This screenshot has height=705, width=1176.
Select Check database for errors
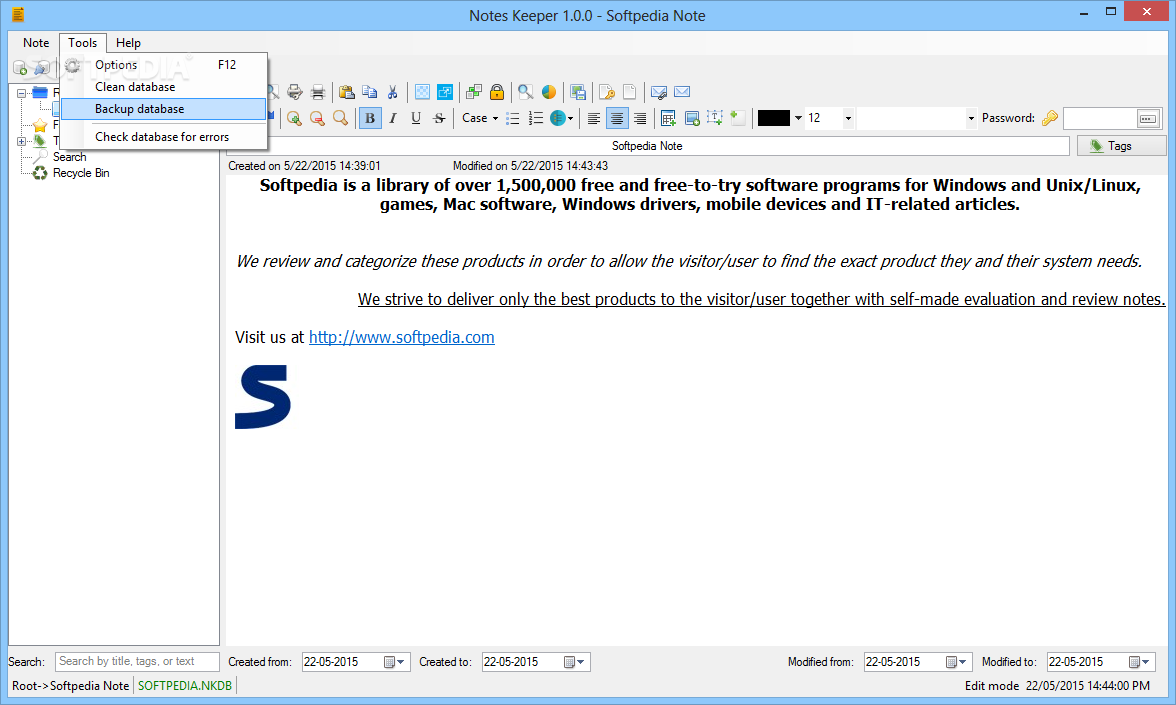click(164, 136)
